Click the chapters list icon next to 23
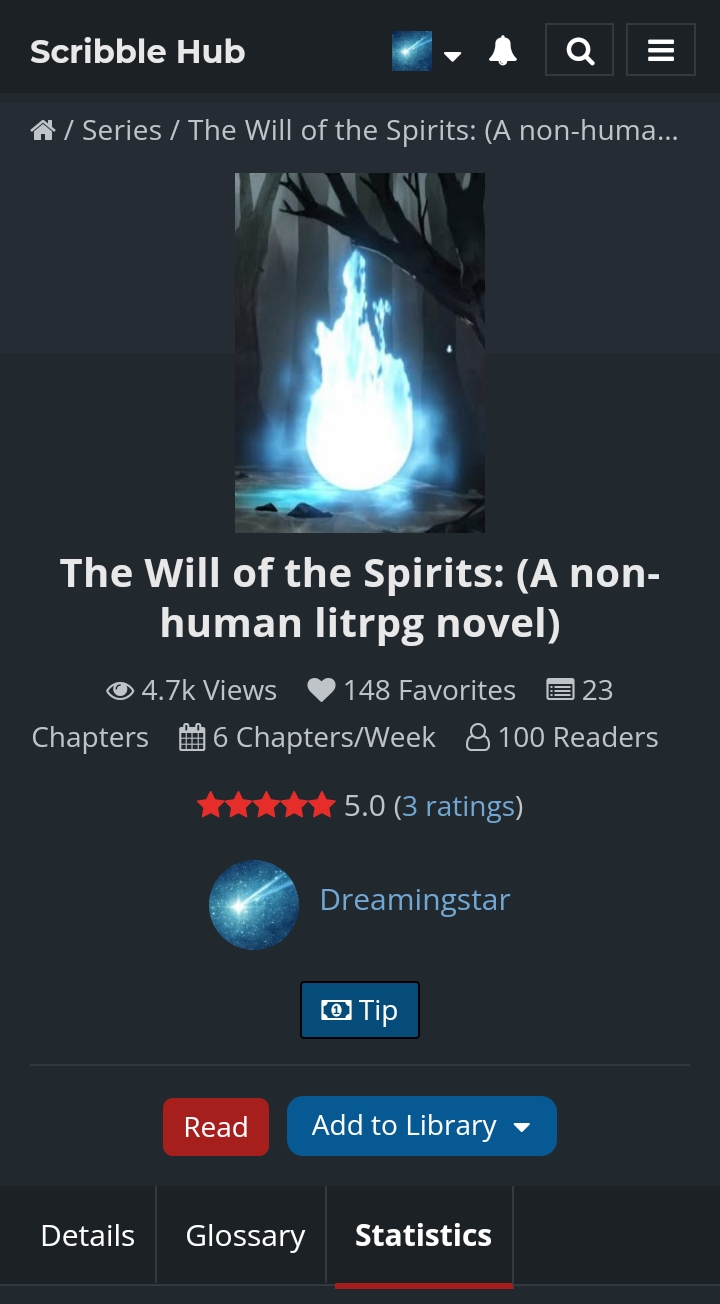The height and width of the screenshot is (1304, 720). [560, 690]
